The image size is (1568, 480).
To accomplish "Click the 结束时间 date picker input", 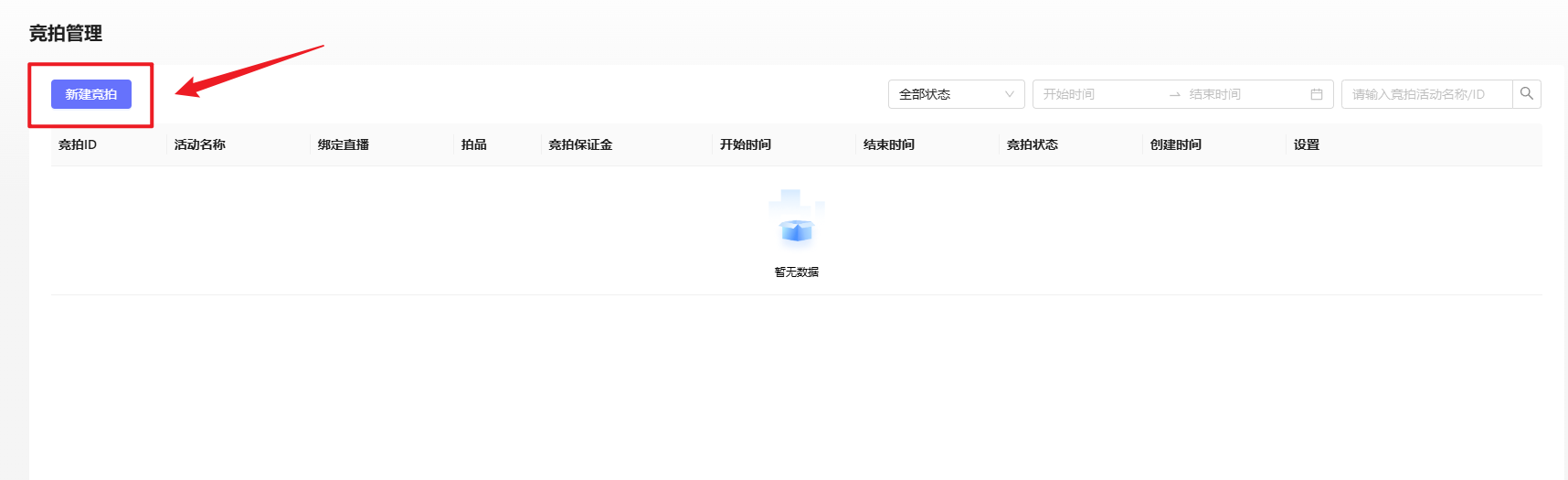I will point(1243,94).
